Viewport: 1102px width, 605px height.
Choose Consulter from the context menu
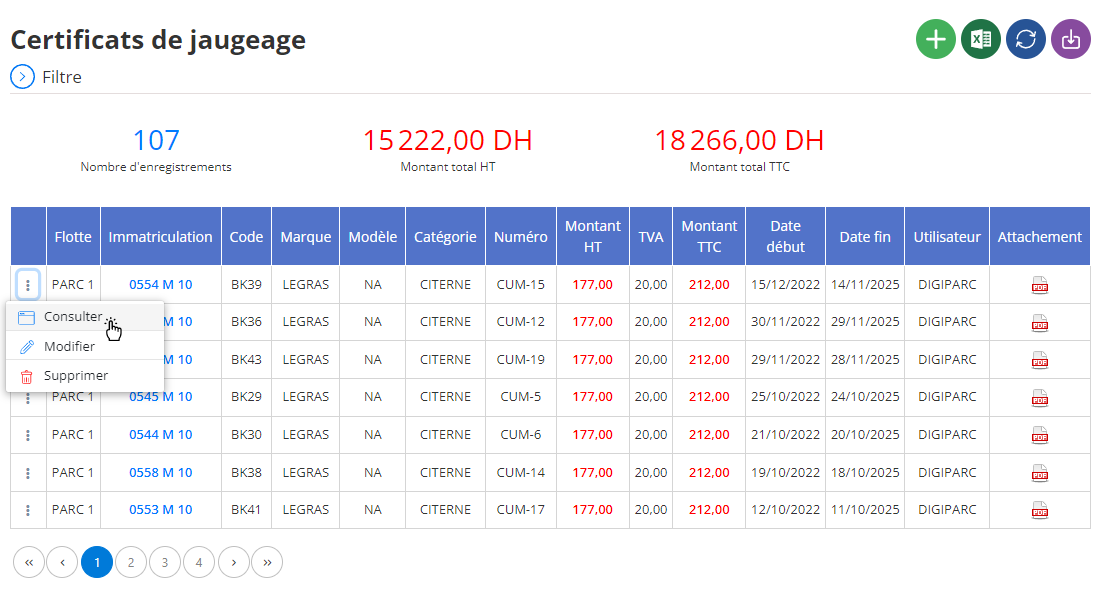(x=85, y=317)
